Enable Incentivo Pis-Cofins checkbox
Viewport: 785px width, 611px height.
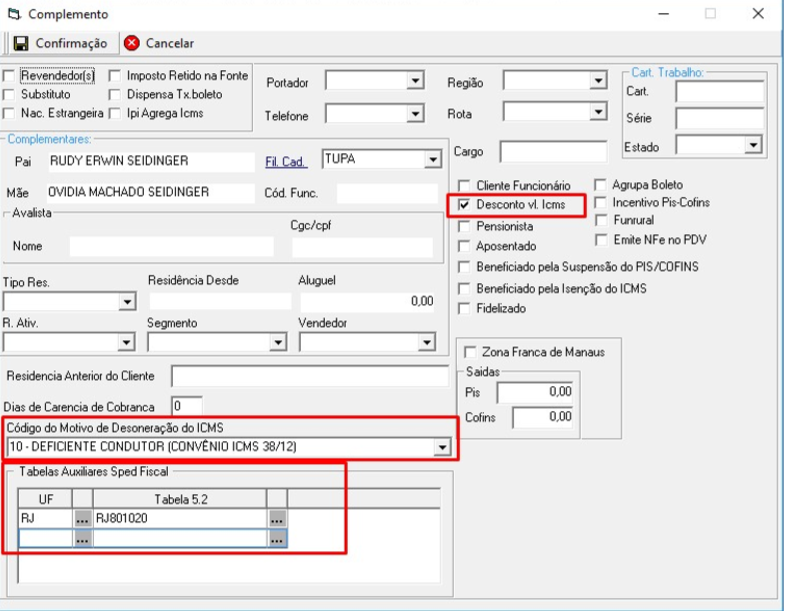(x=600, y=203)
